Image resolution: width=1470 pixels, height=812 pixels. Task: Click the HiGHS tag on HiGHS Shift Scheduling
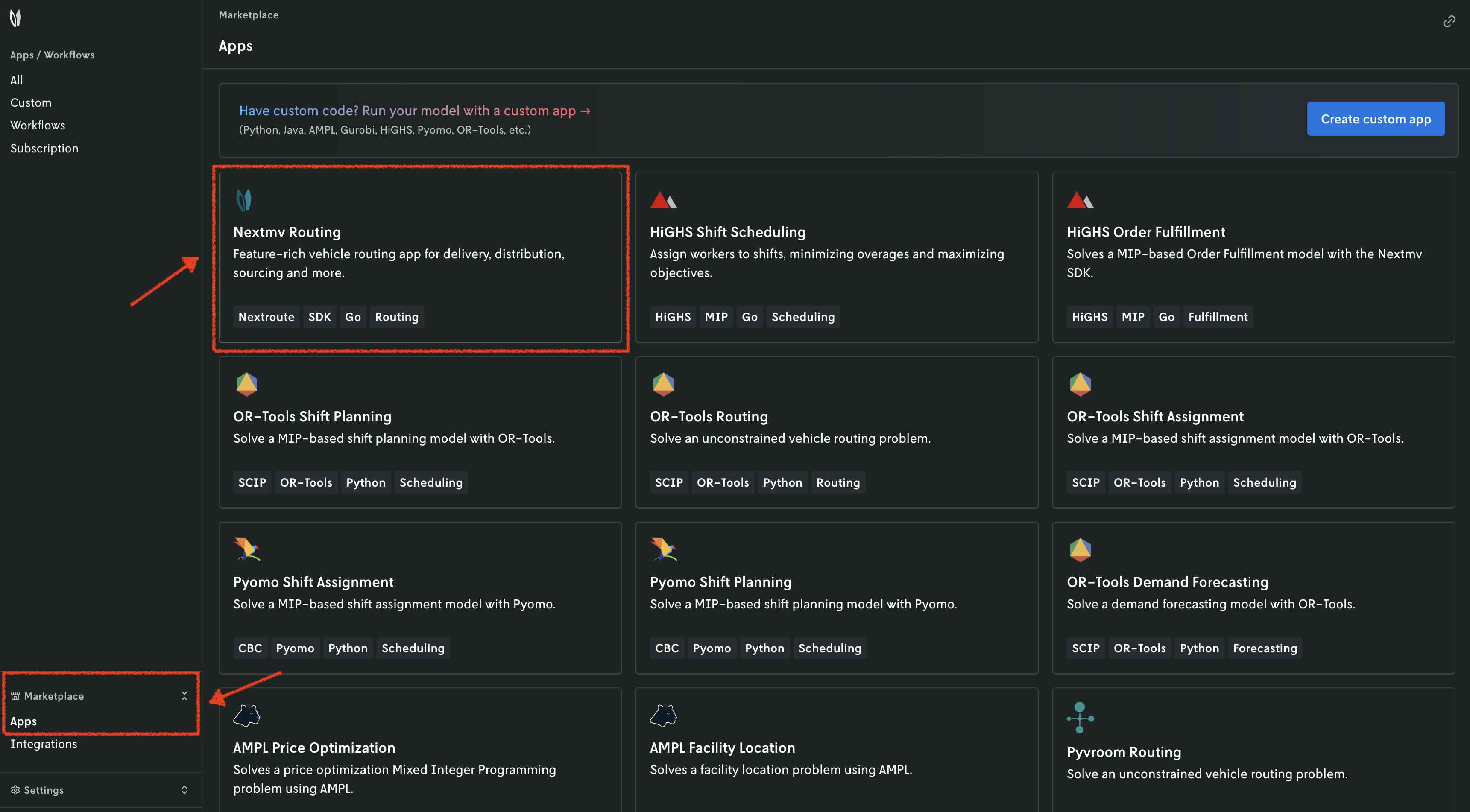click(673, 317)
